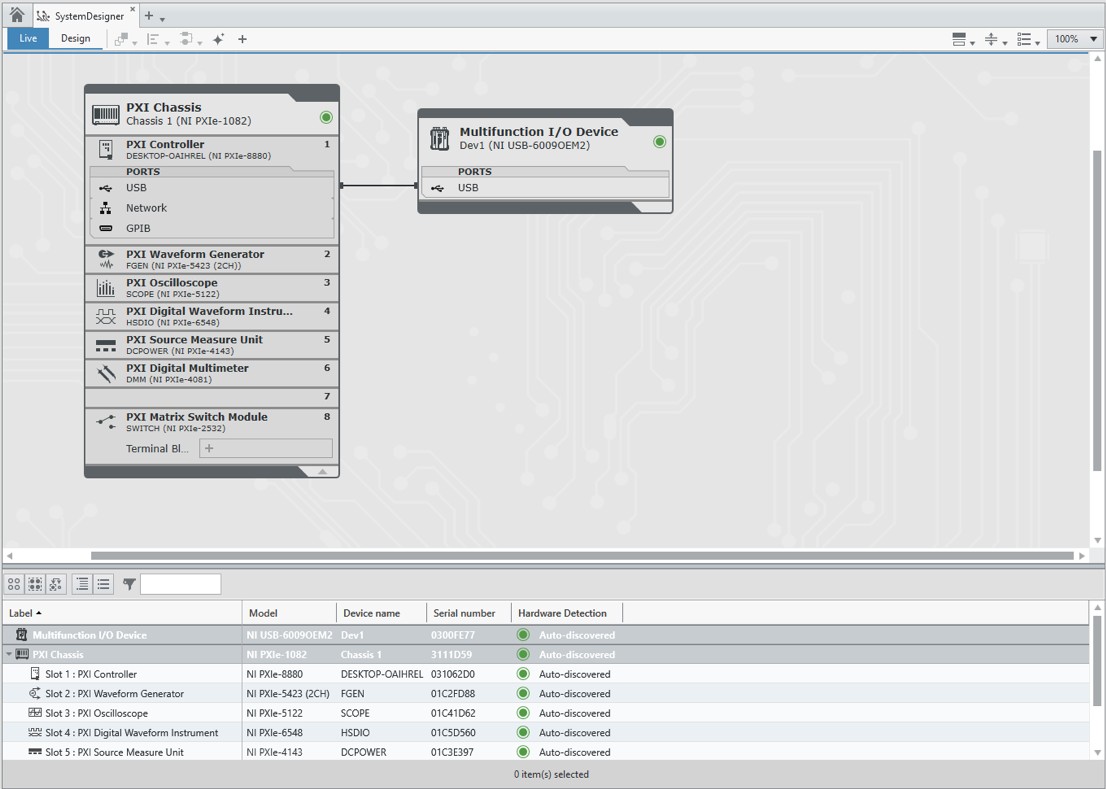Select the PXI Controller slot icon
The image size is (1106, 789).
point(106,149)
